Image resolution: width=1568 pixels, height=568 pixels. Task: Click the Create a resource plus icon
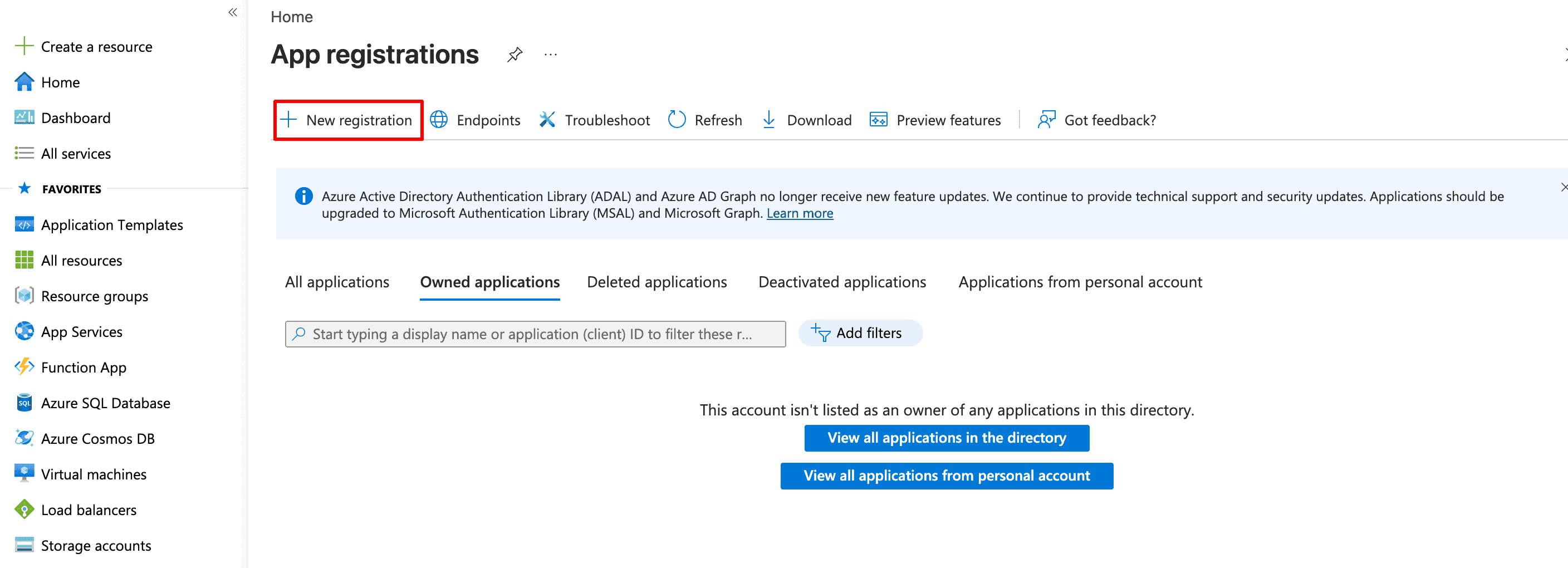pos(24,46)
